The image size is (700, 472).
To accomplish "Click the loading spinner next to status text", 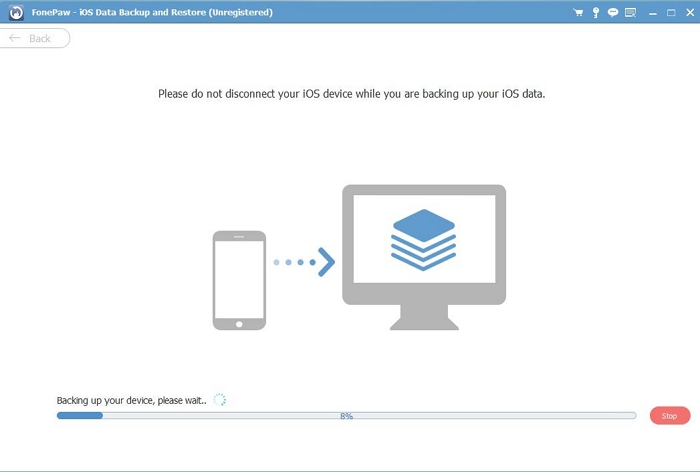I will [x=219, y=400].
